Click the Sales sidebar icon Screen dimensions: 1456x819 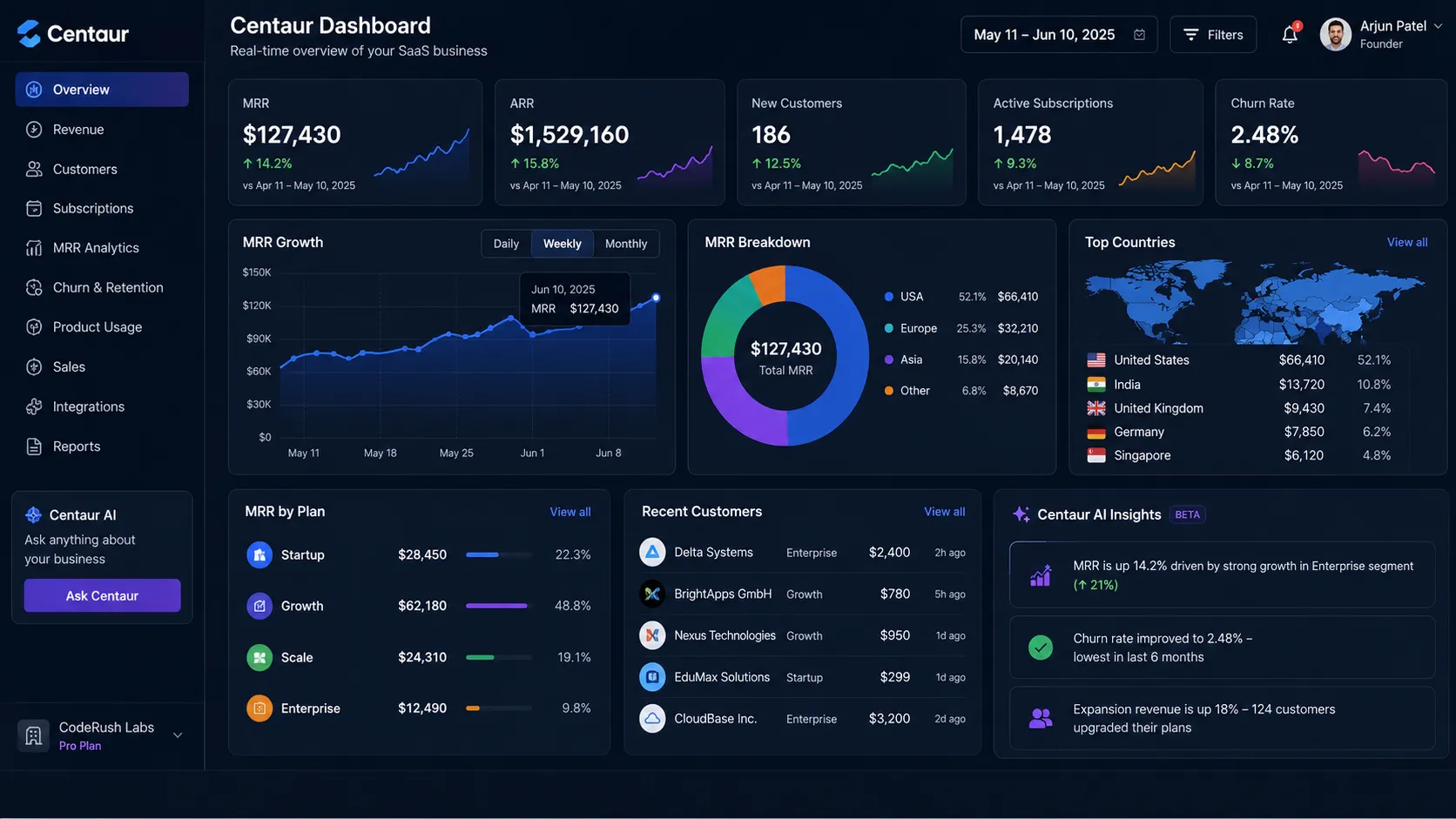tap(34, 367)
